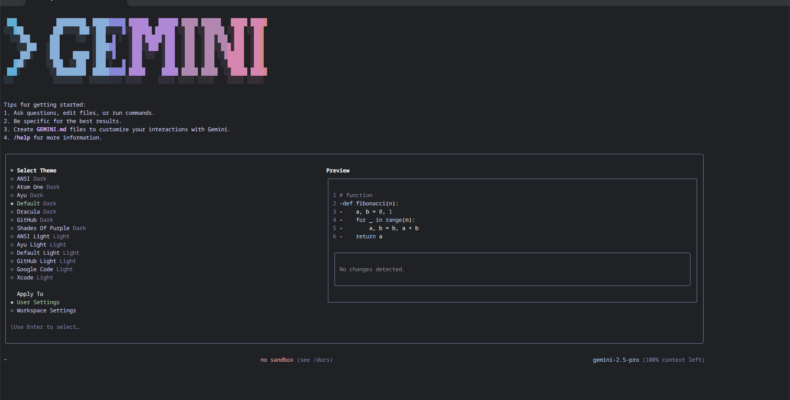This screenshot has height=400, width=790.
Task: Click the 'Be specific for the best results.' tip
Action: [x=68, y=121]
